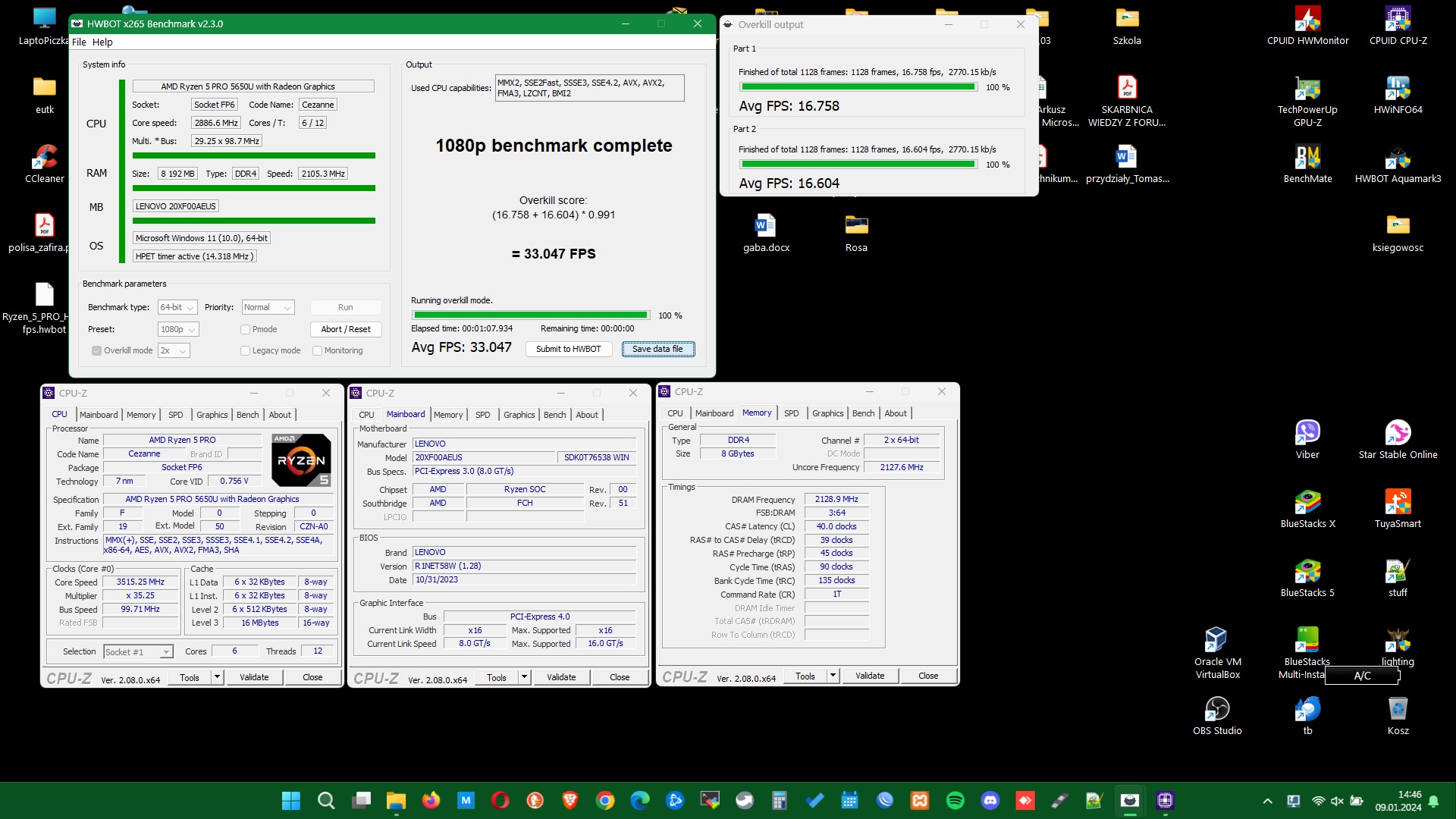This screenshot has height=819, width=1456.
Task: Open Google Chrome from the taskbar
Action: pyautogui.click(x=605, y=800)
